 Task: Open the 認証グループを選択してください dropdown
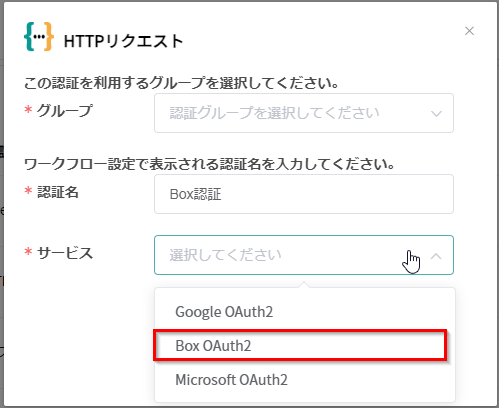tap(304, 113)
